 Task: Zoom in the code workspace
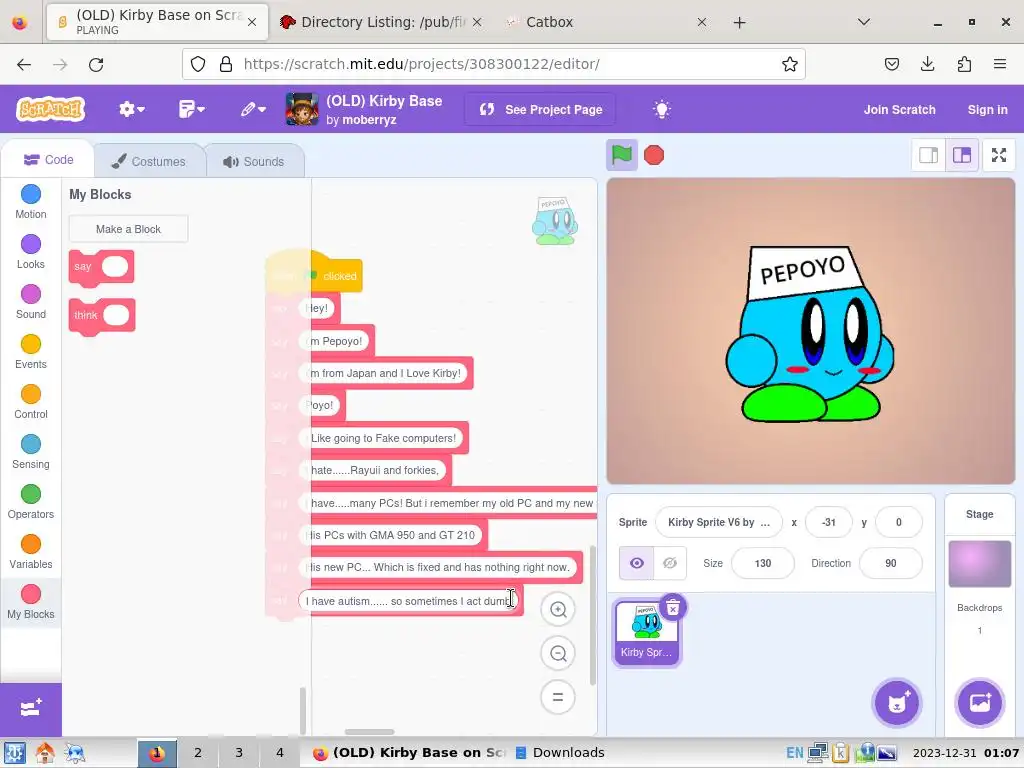tap(558, 609)
